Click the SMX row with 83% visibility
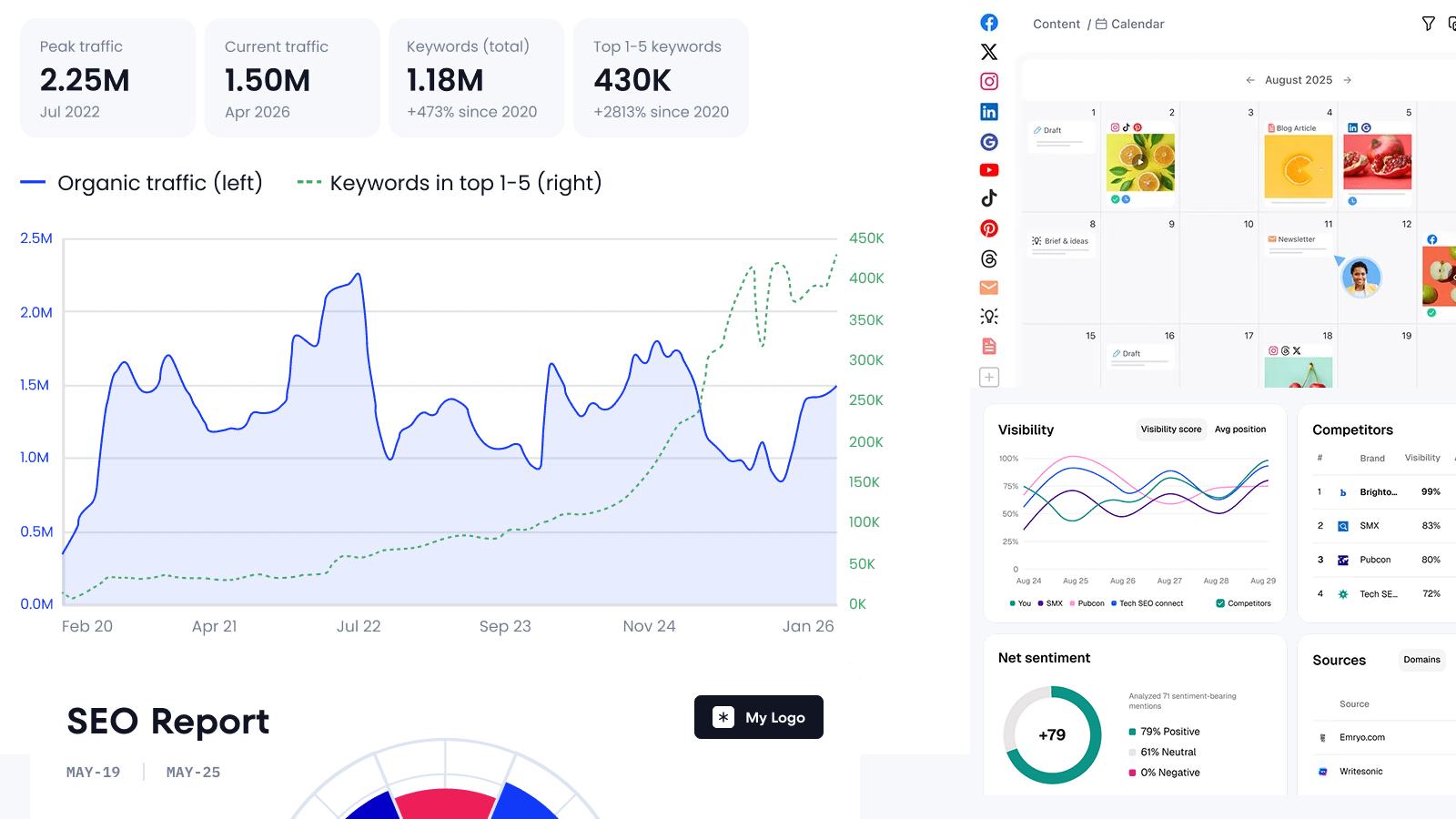Viewport: 1456px width, 819px height. [1383, 526]
